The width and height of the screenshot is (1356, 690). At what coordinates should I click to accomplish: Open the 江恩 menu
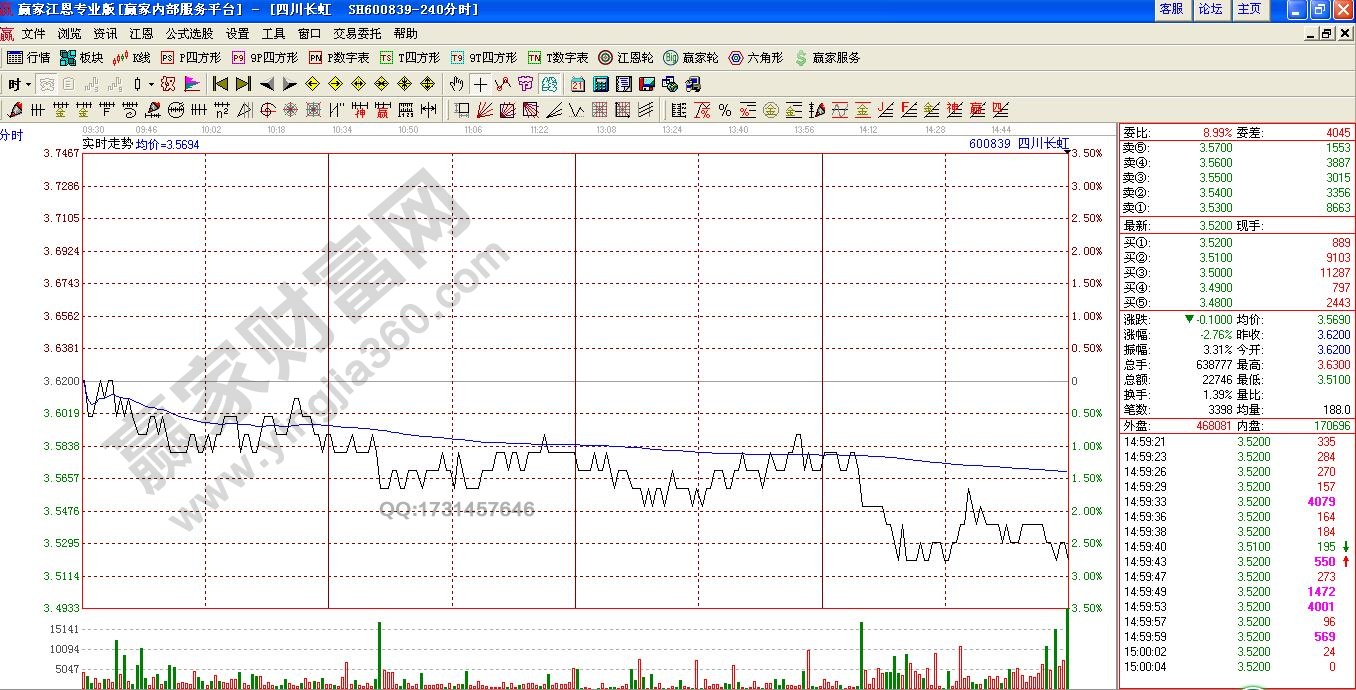pos(141,34)
